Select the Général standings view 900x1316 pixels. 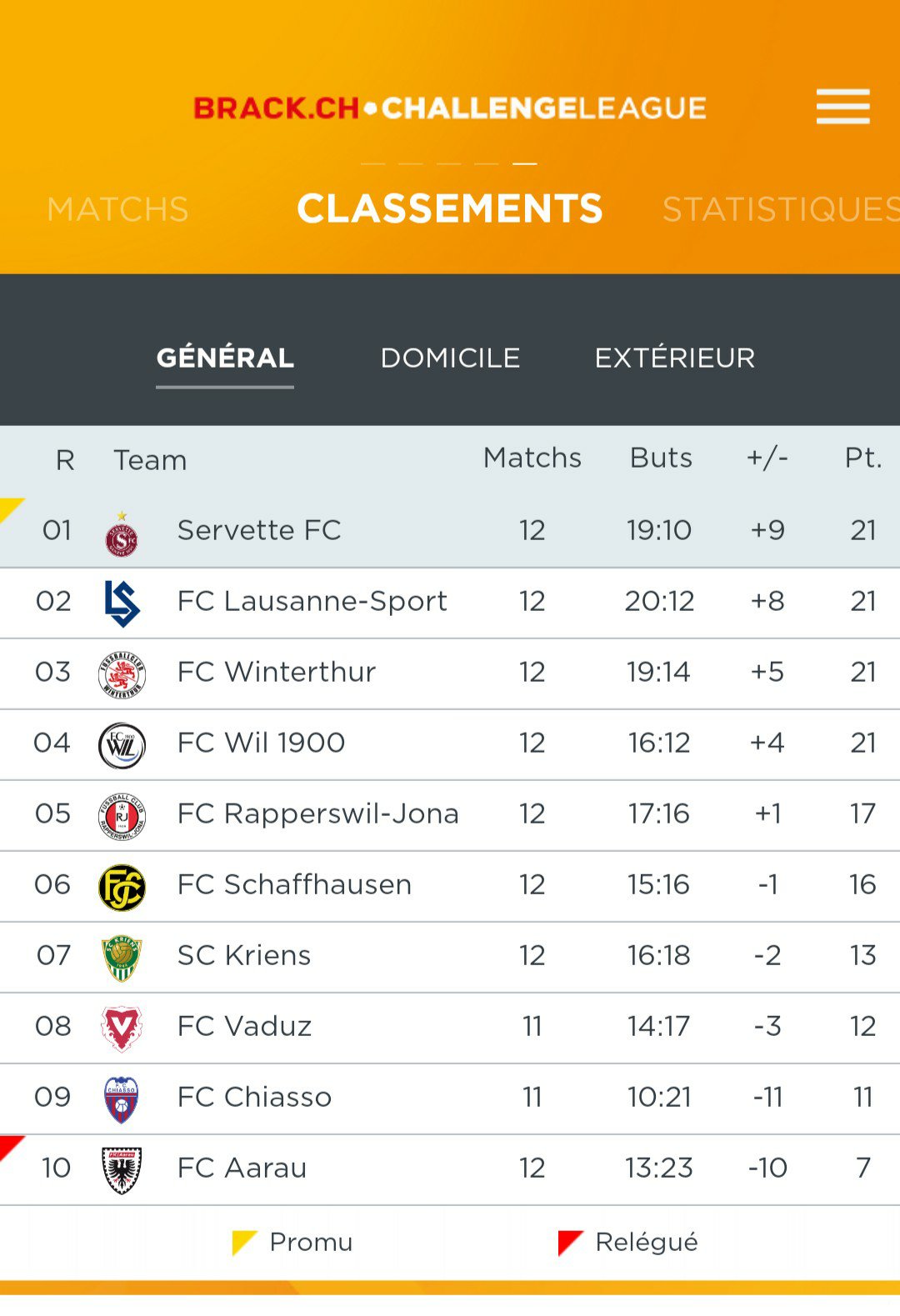225,358
